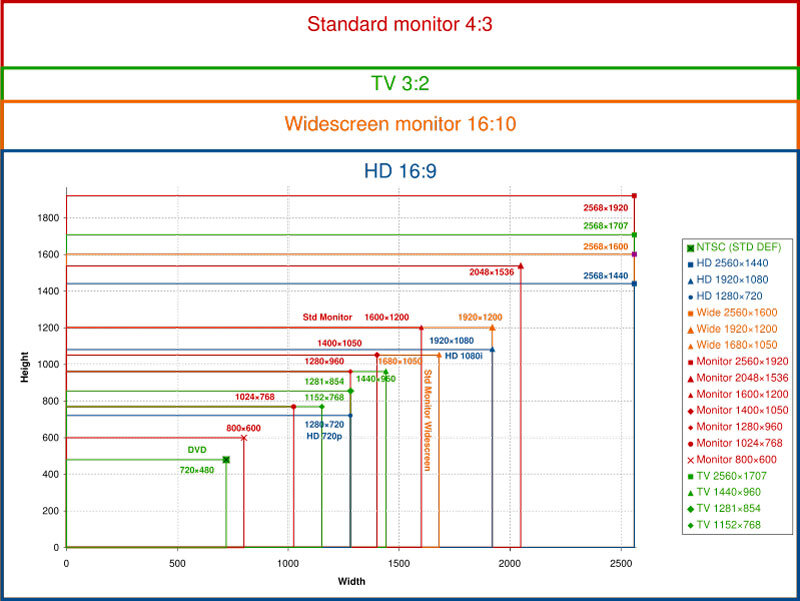Click the red triangle marker at 1600×1200
This screenshot has height=601, width=800.
click(421, 327)
